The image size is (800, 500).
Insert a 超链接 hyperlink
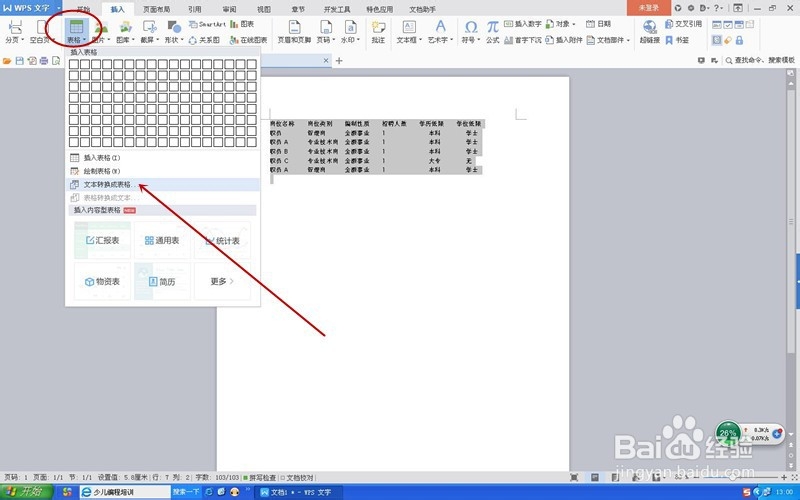649,31
